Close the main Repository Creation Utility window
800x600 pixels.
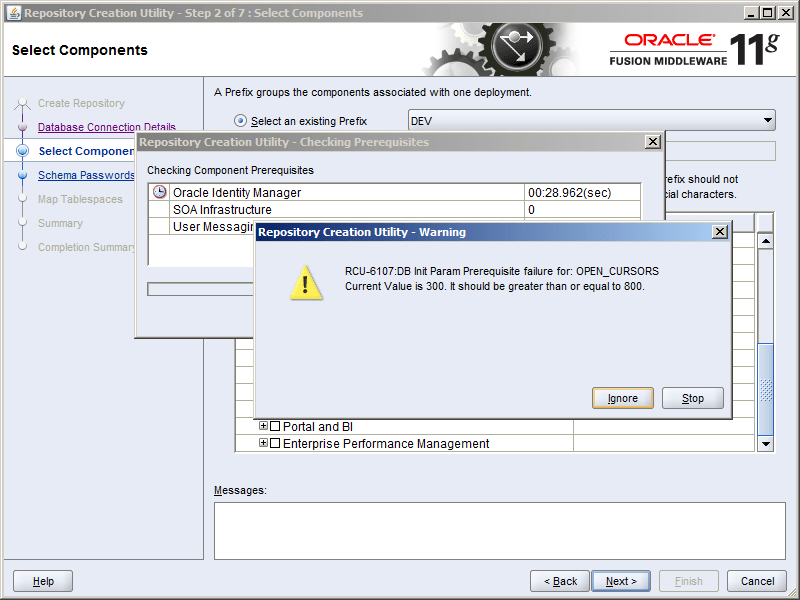tap(785, 13)
